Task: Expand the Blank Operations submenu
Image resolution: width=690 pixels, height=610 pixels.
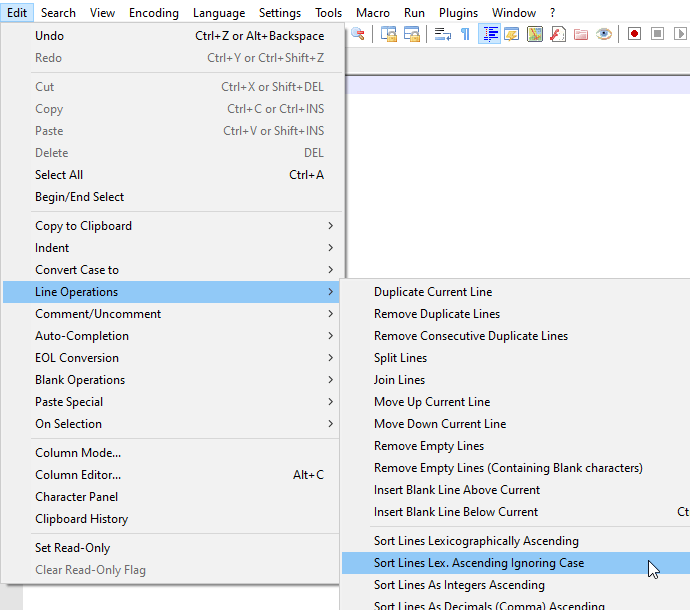Action: click(x=171, y=380)
